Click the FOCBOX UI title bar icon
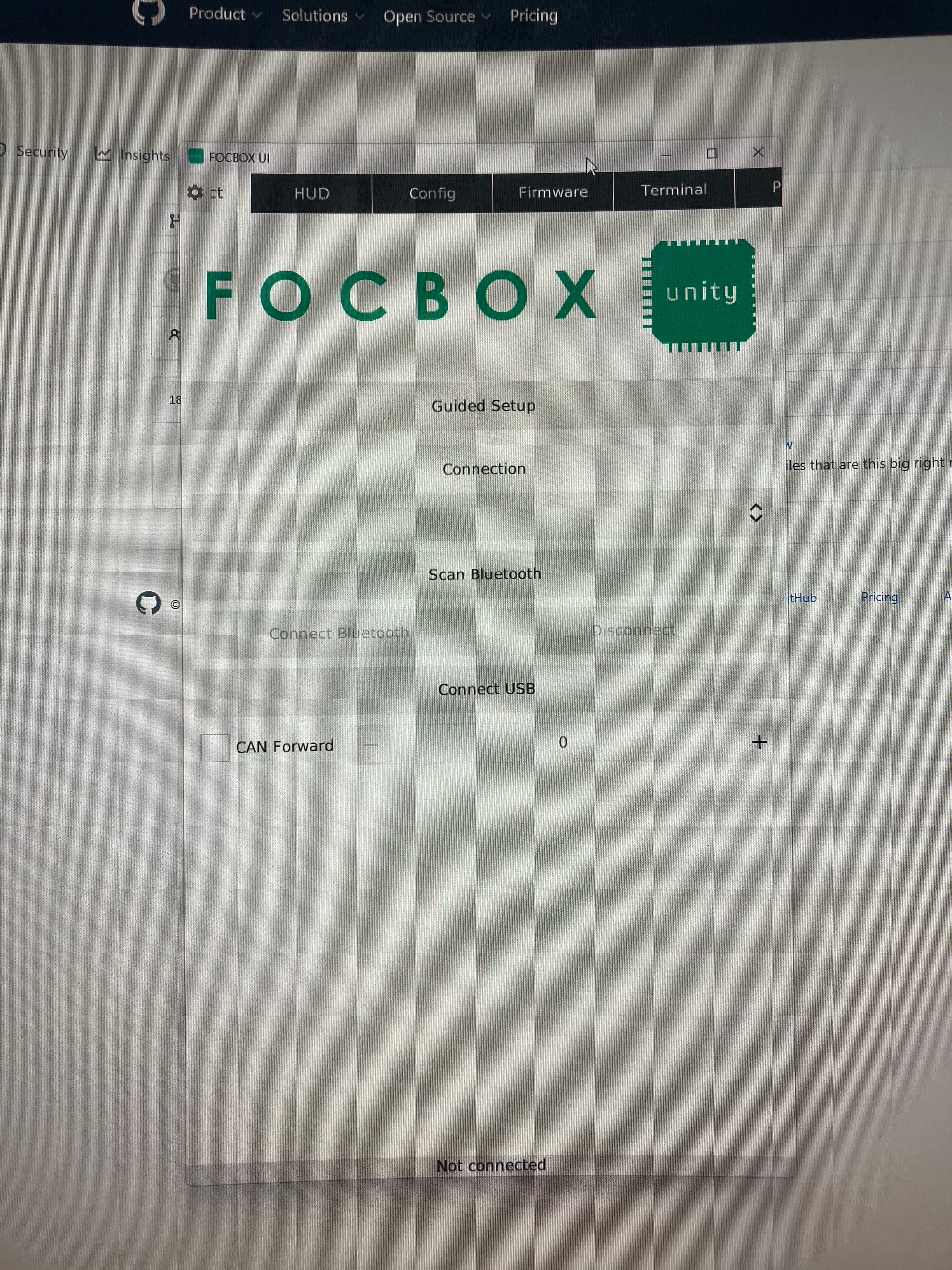This screenshot has height=1270, width=952. pyautogui.click(x=196, y=156)
